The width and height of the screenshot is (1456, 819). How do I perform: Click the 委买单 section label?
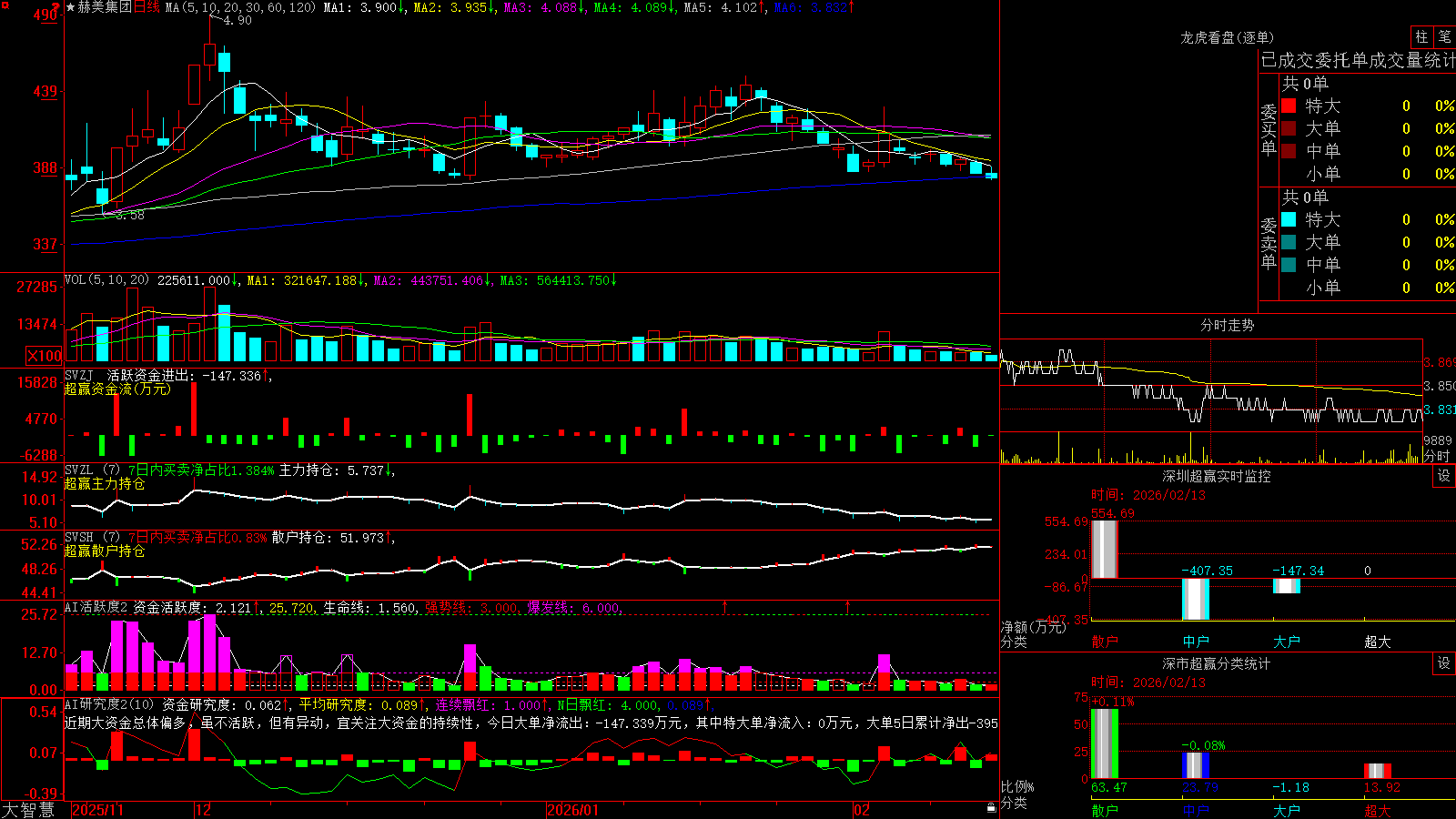[x=1269, y=129]
